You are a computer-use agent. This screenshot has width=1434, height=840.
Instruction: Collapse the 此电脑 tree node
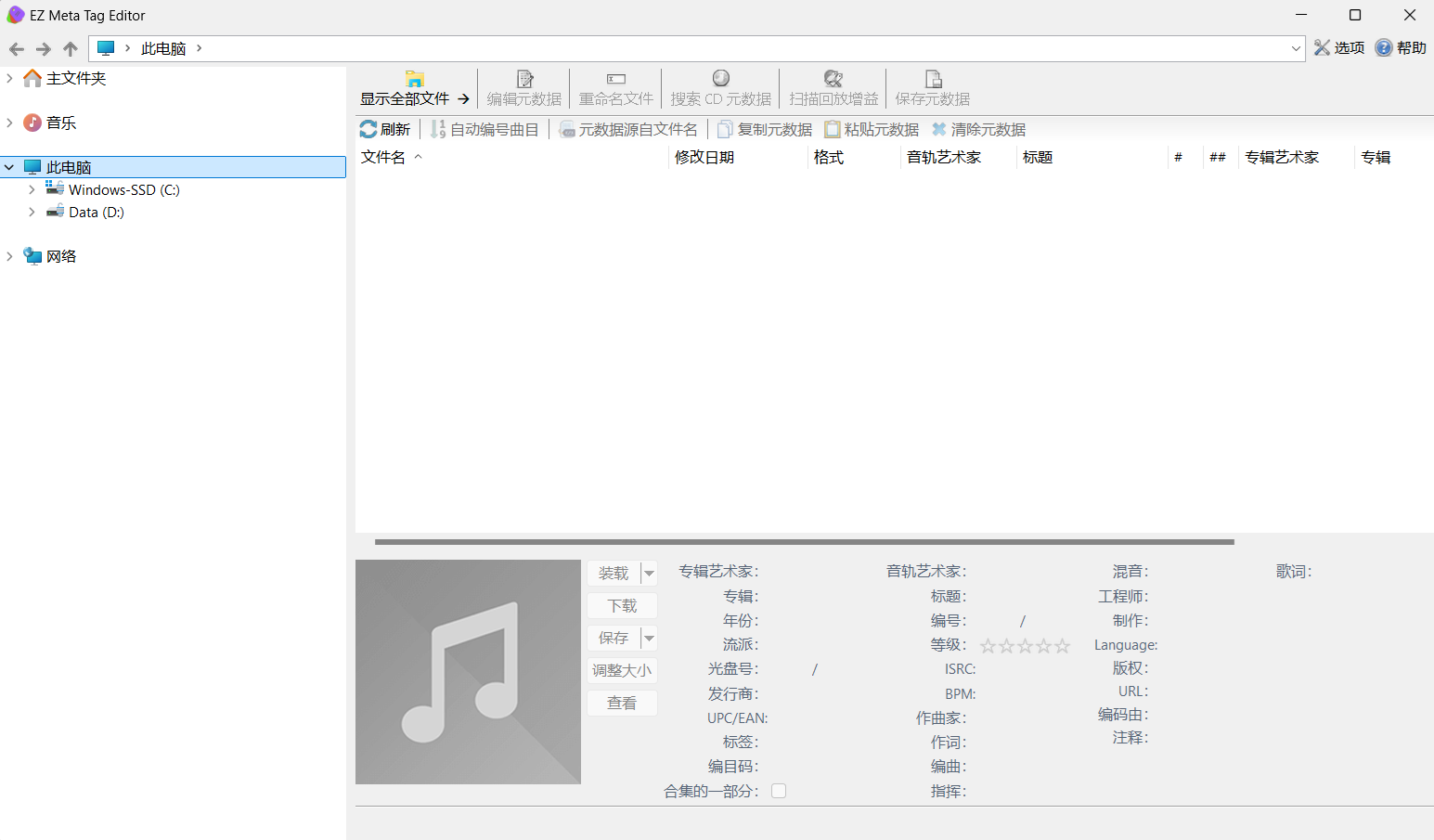(9, 168)
